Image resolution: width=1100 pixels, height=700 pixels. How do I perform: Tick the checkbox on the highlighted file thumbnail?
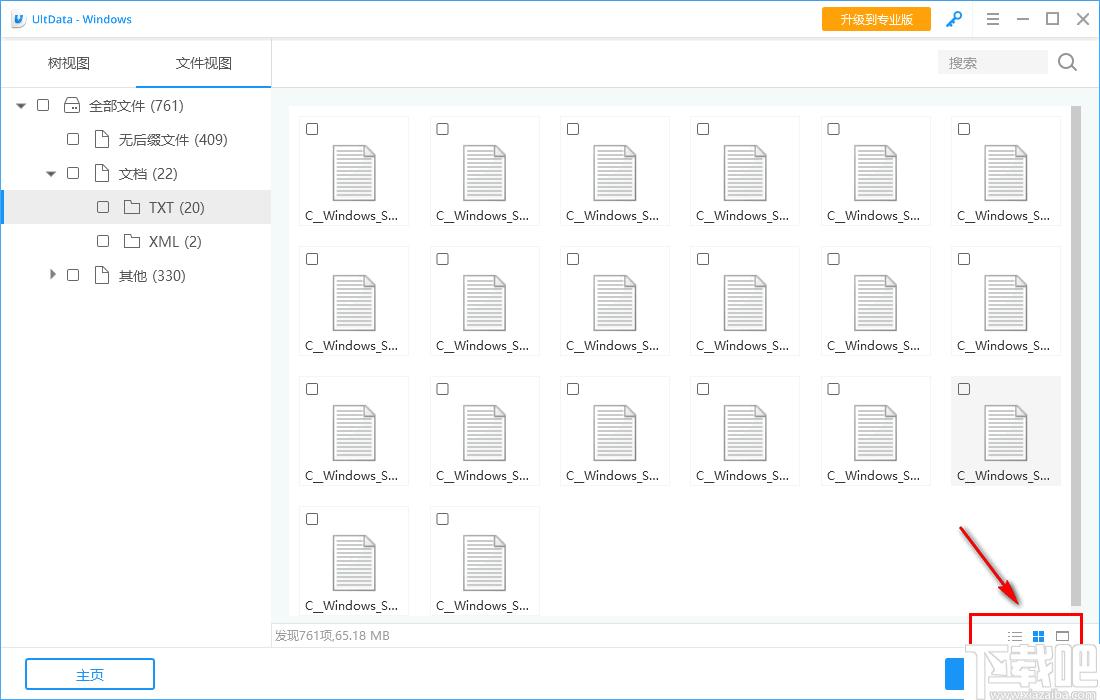[x=964, y=389]
